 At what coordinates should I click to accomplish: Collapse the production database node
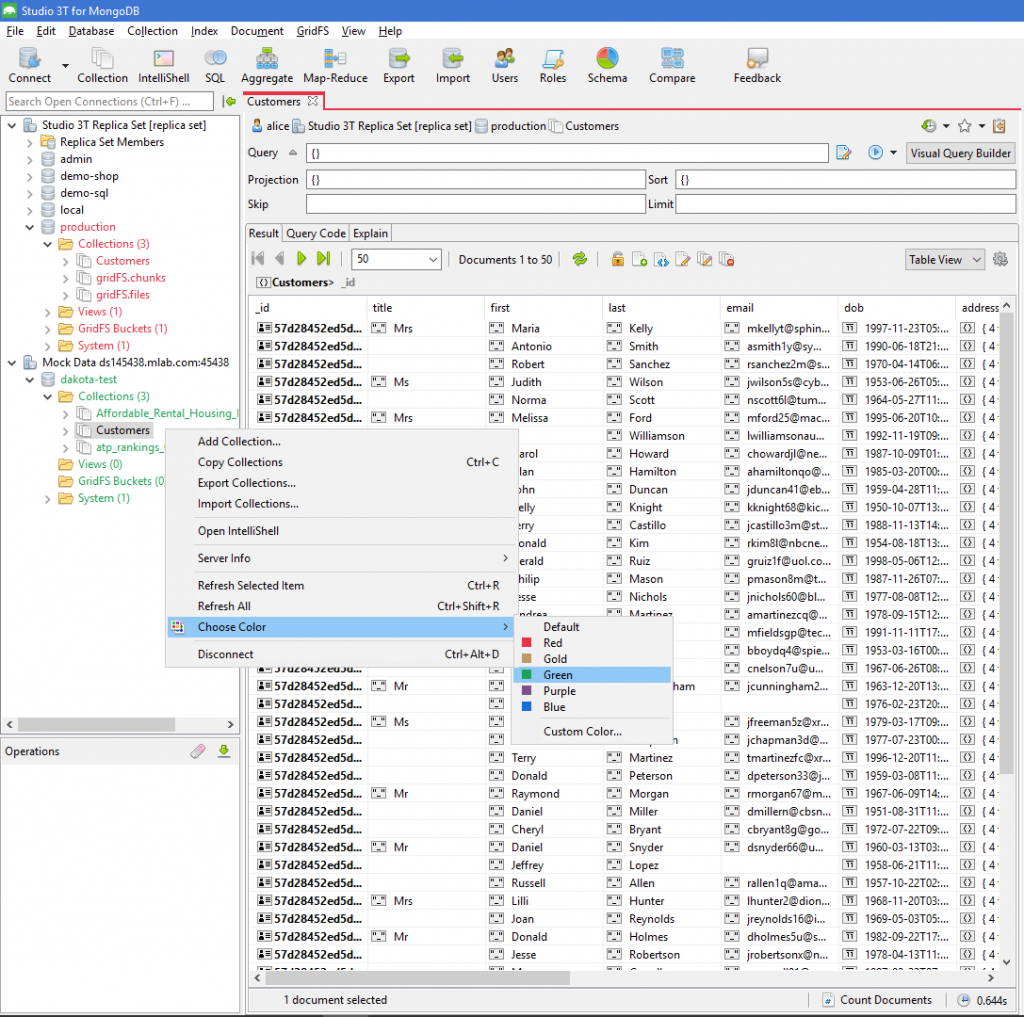(29, 227)
